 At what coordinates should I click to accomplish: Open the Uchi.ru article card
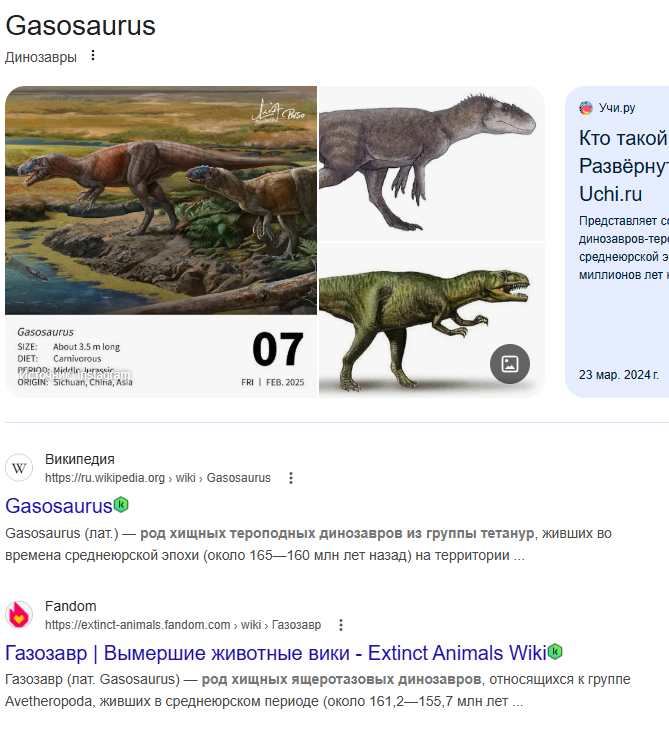click(x=617, y=241)
